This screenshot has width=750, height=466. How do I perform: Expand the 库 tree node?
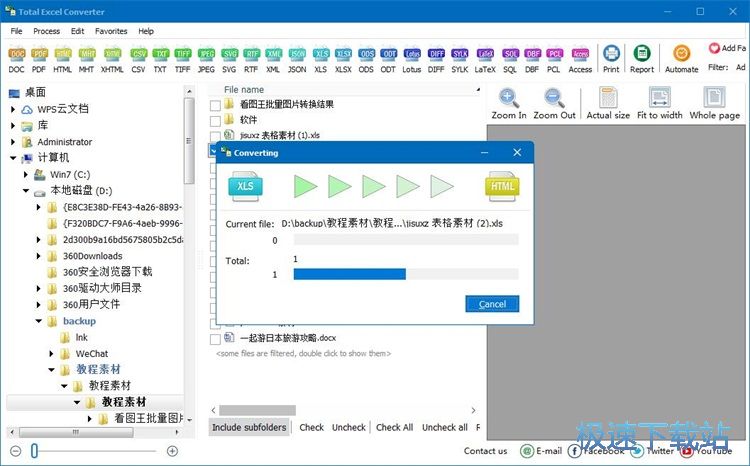click(13, 126)
